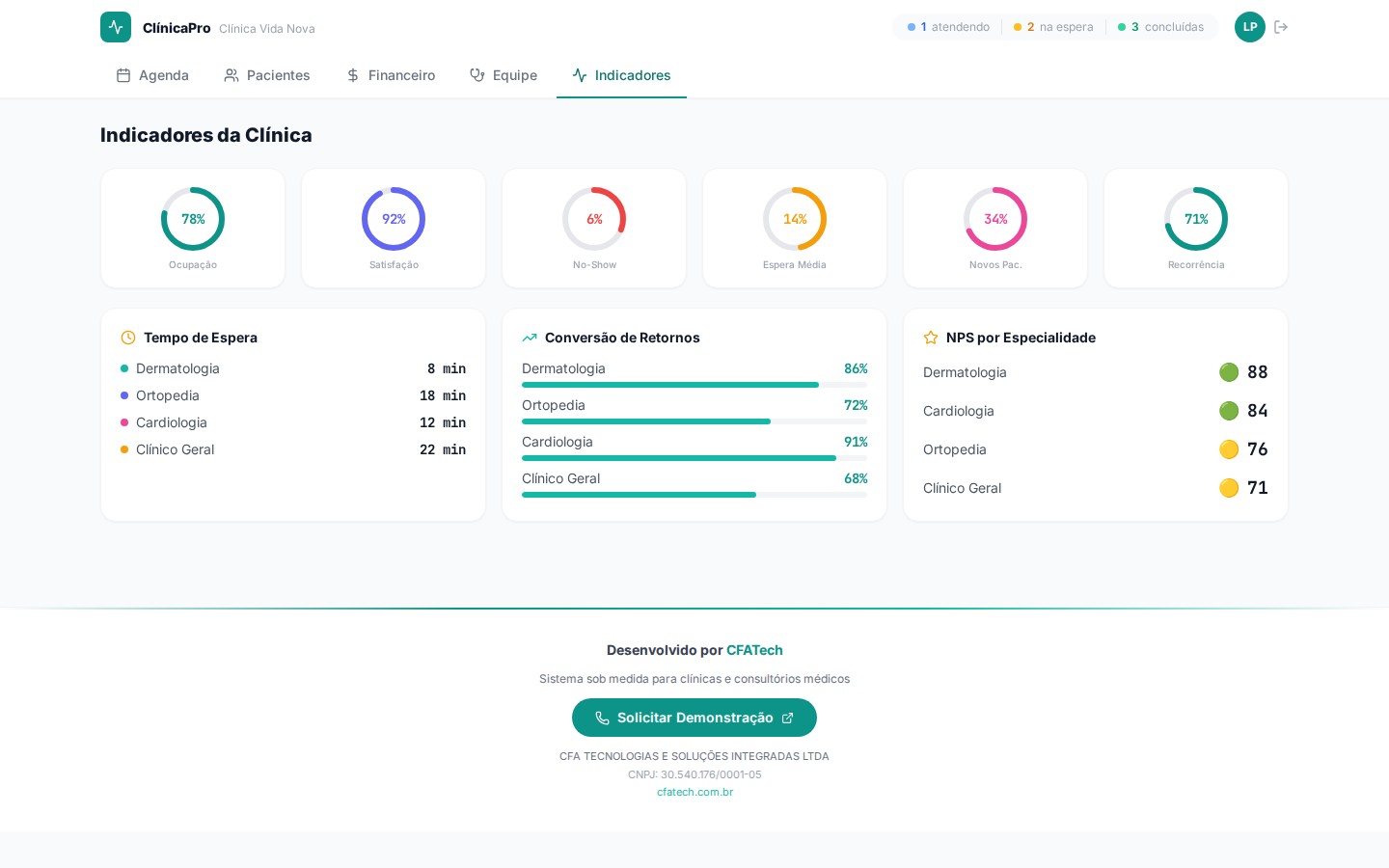Switch to the Indicadores tab
Screen dimensions: 1389x868
[x=621, y=75]
